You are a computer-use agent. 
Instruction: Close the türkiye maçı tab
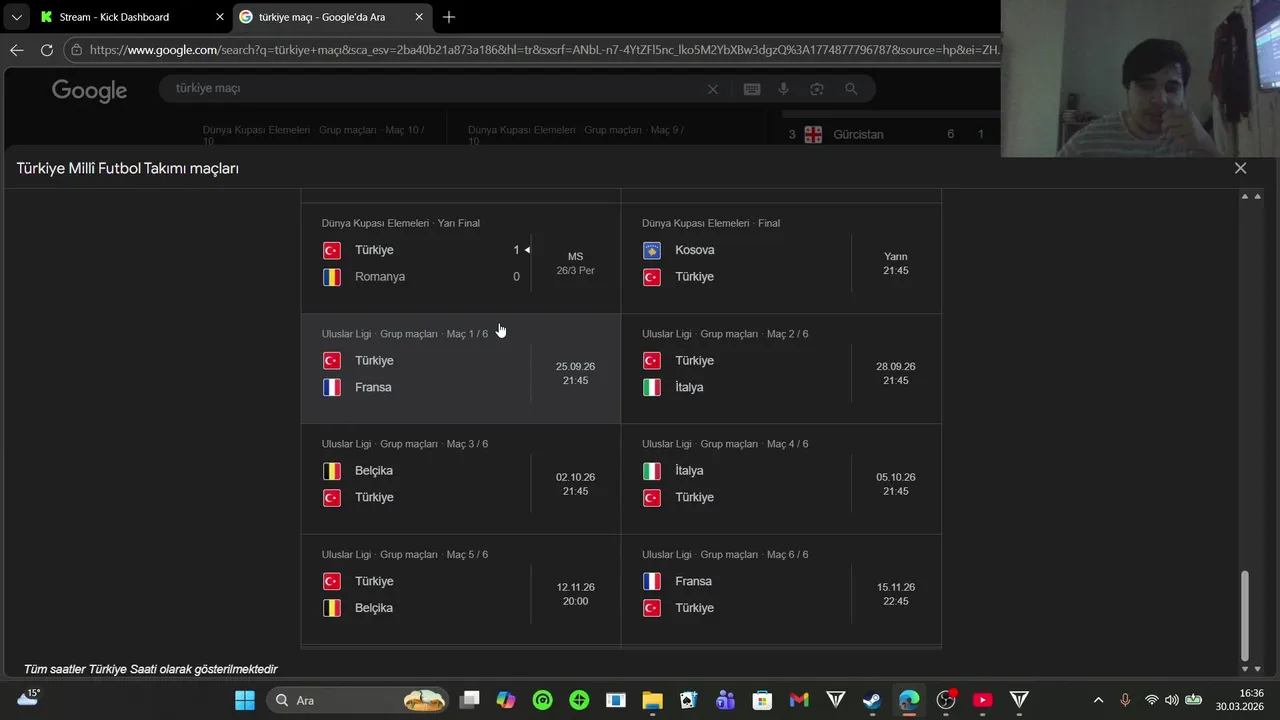420,17
